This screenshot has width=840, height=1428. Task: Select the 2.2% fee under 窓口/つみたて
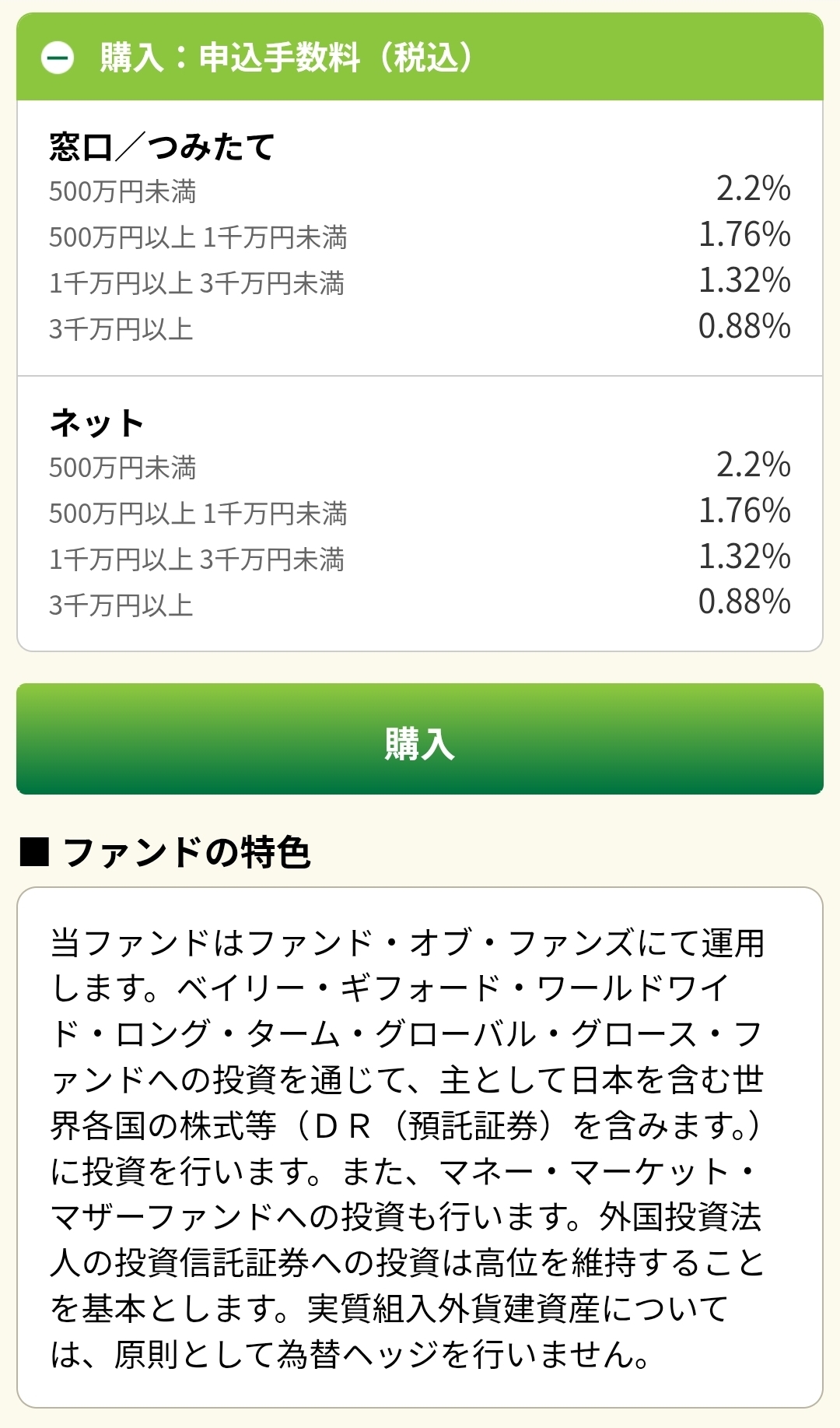(753, 189)
